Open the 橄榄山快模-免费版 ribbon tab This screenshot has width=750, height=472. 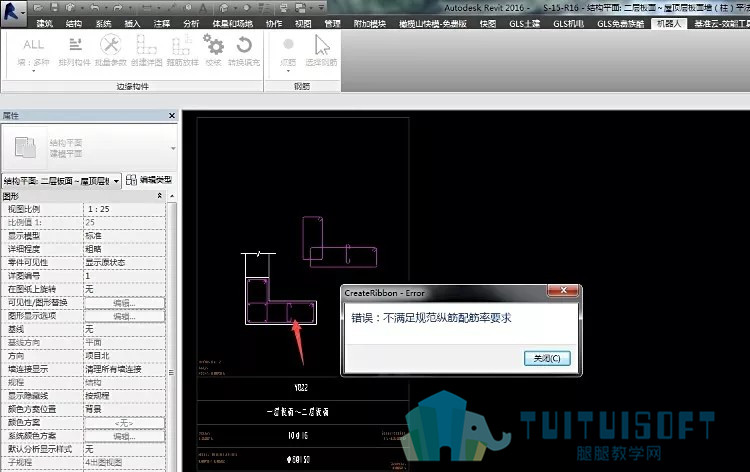click(433, 23)
